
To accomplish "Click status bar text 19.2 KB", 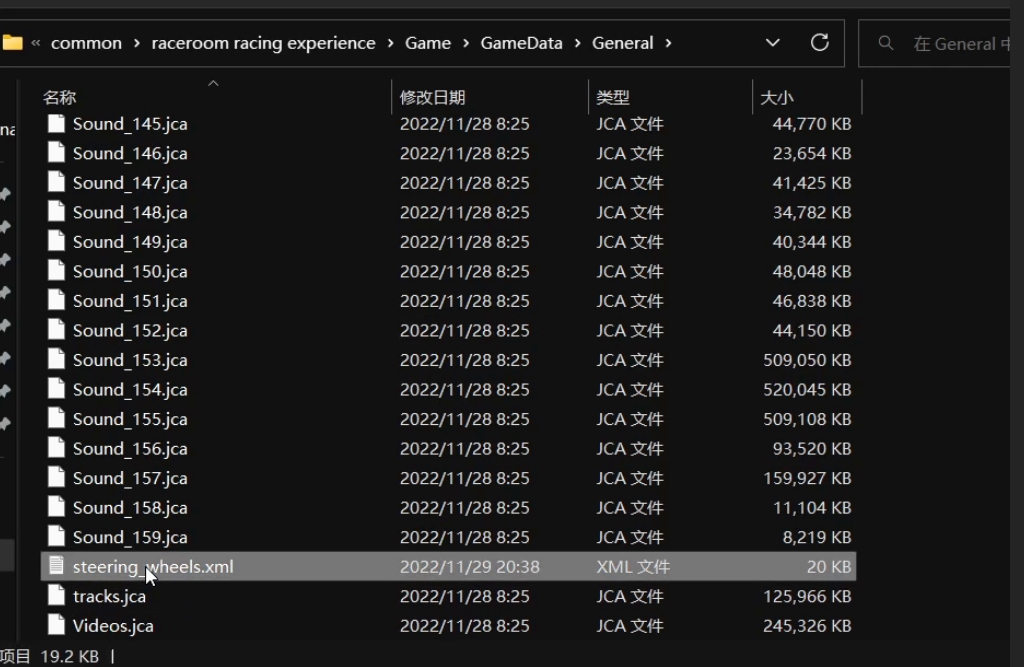I will [69, 656].
